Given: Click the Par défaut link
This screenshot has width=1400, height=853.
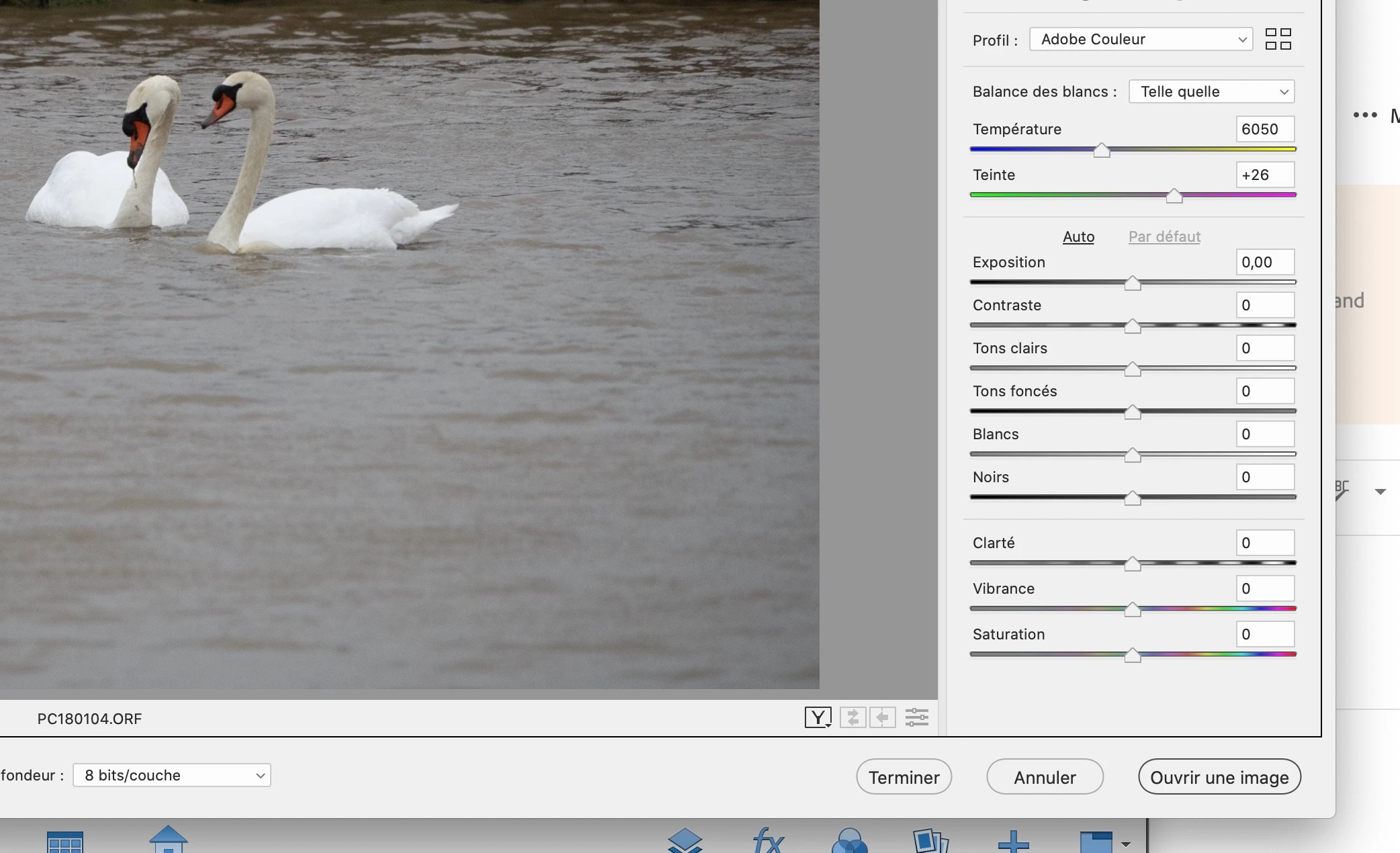Looking at the screenshot, I should (x=1164, y=236).
